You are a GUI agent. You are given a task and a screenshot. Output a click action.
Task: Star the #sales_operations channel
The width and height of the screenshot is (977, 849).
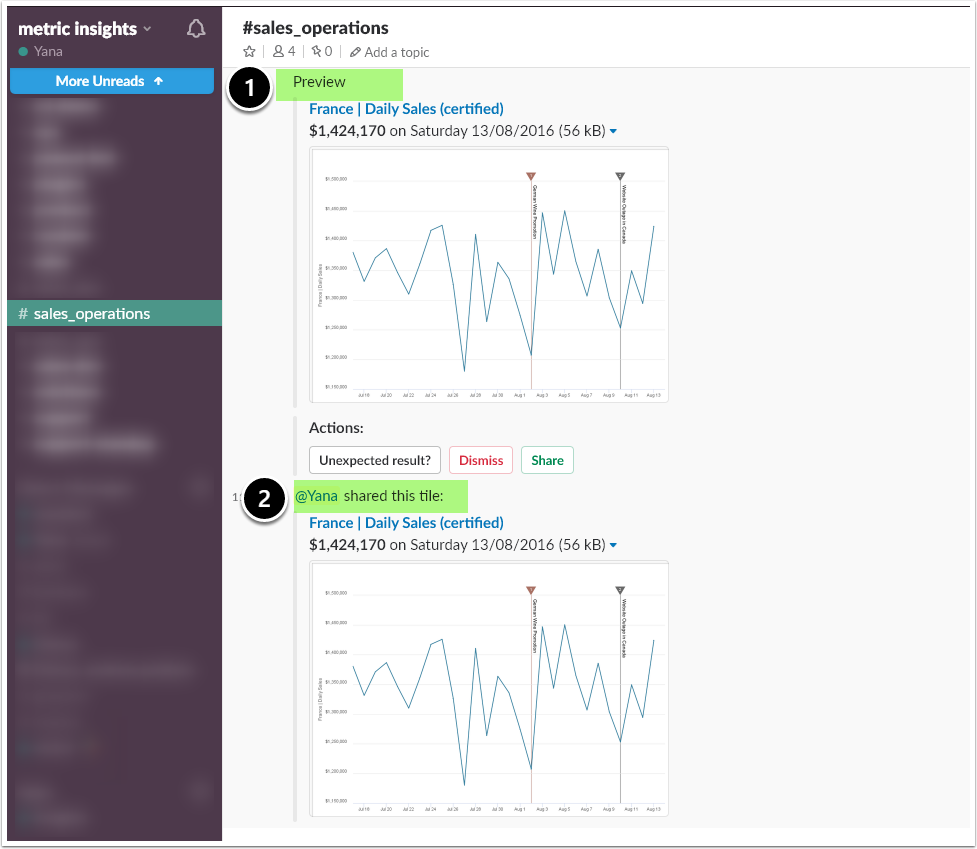tap(249, 52)
